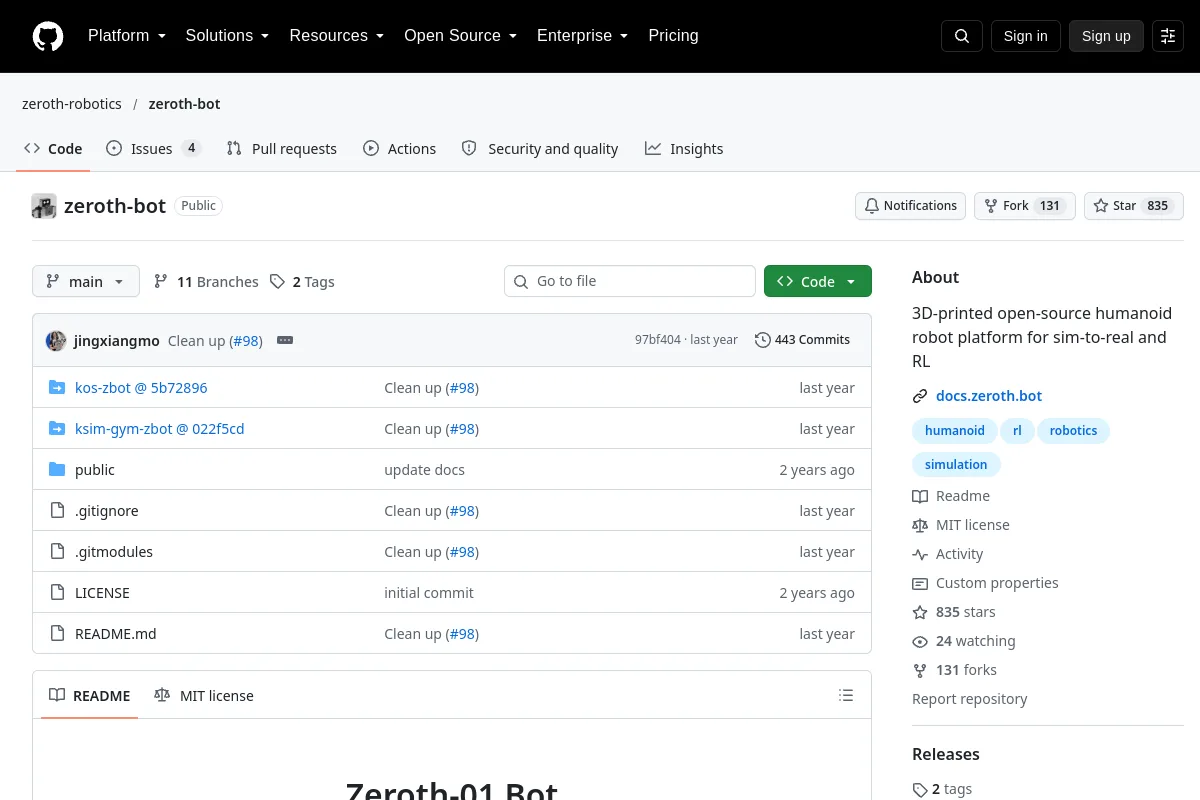
Task: Open Readme in the About sidebar
Action: [x=951, y=496]
